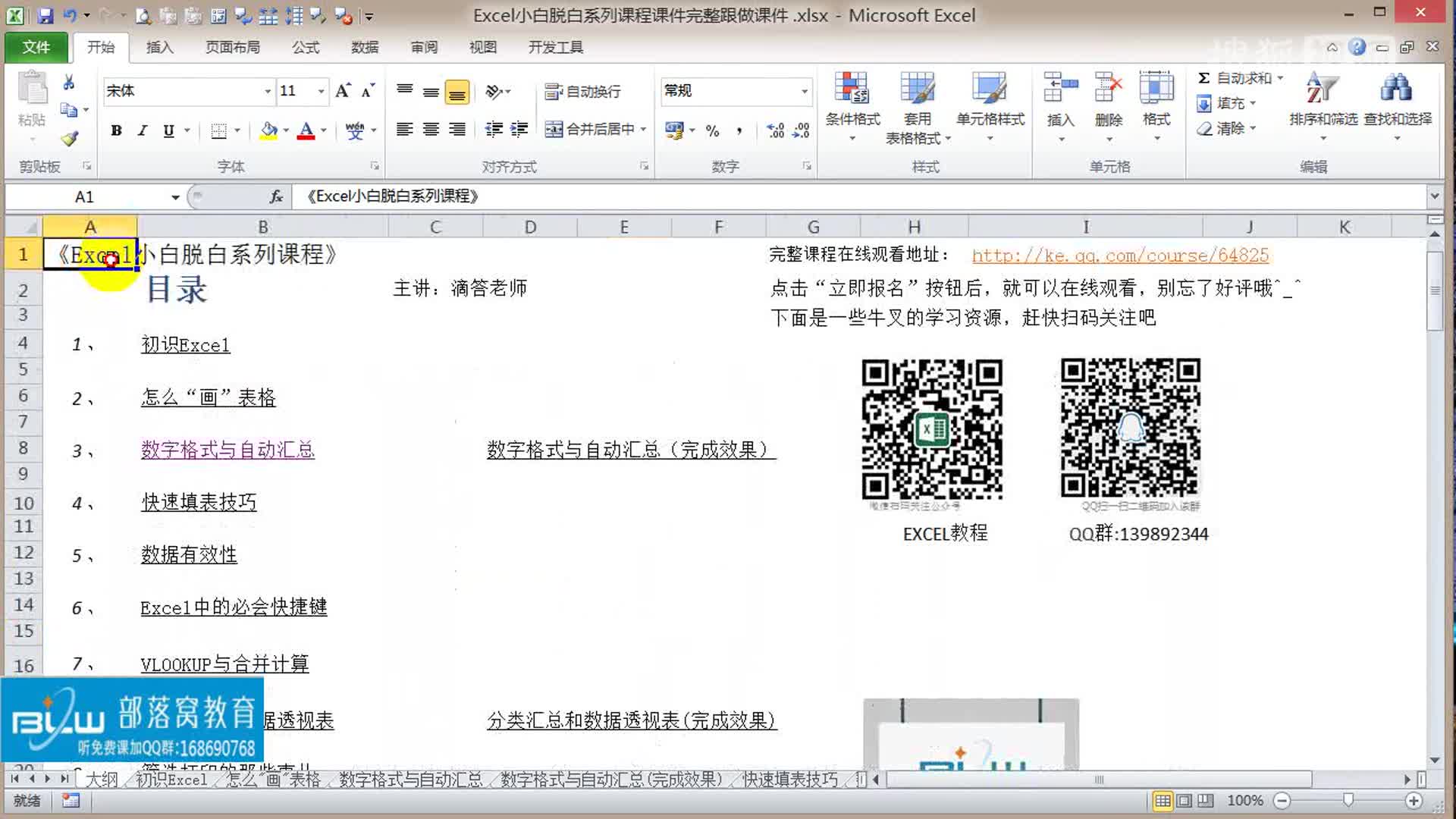Click the insert function fx icon
1456x819 pixels.
tap(276, 196)
